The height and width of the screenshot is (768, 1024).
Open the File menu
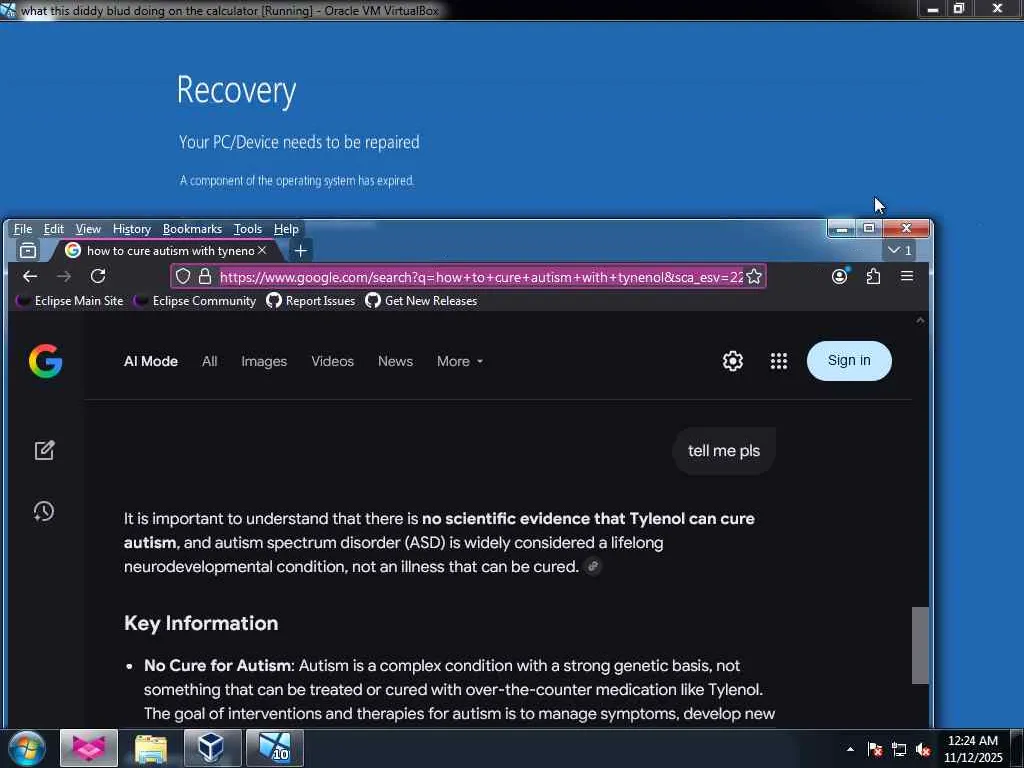tap(22, 229)
